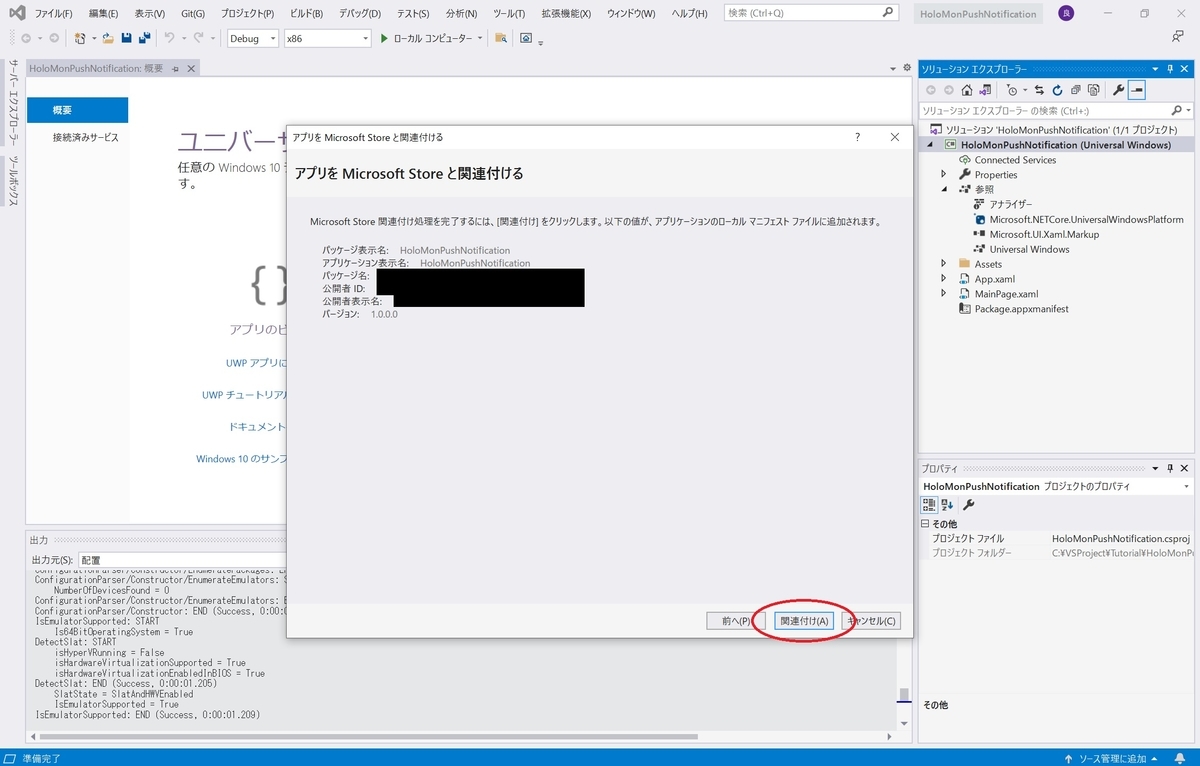Click the Find in Files toolbar icon
Screen dimensions: 1200x766
[x=501, y=38]
